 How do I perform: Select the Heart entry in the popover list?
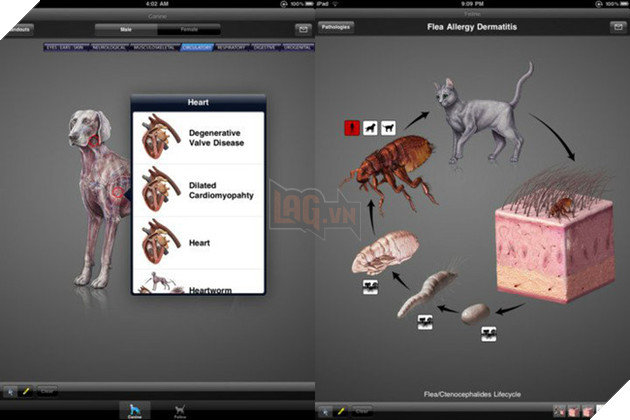200,243
